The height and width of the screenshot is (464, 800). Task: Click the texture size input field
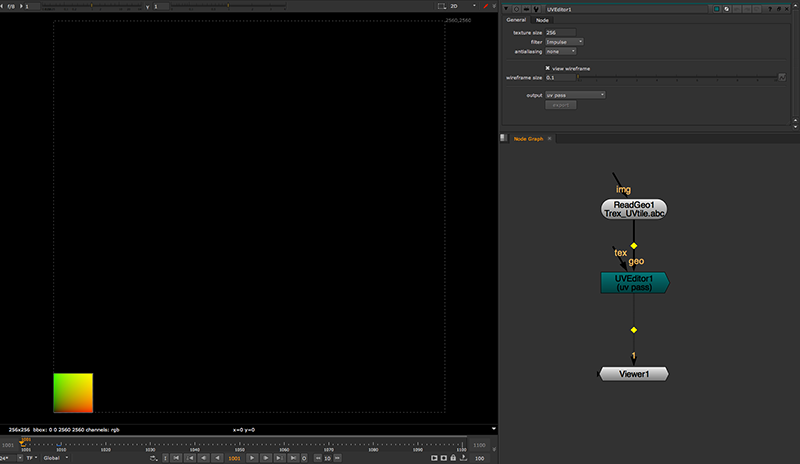pyautogui.click(x=560, y=33)
